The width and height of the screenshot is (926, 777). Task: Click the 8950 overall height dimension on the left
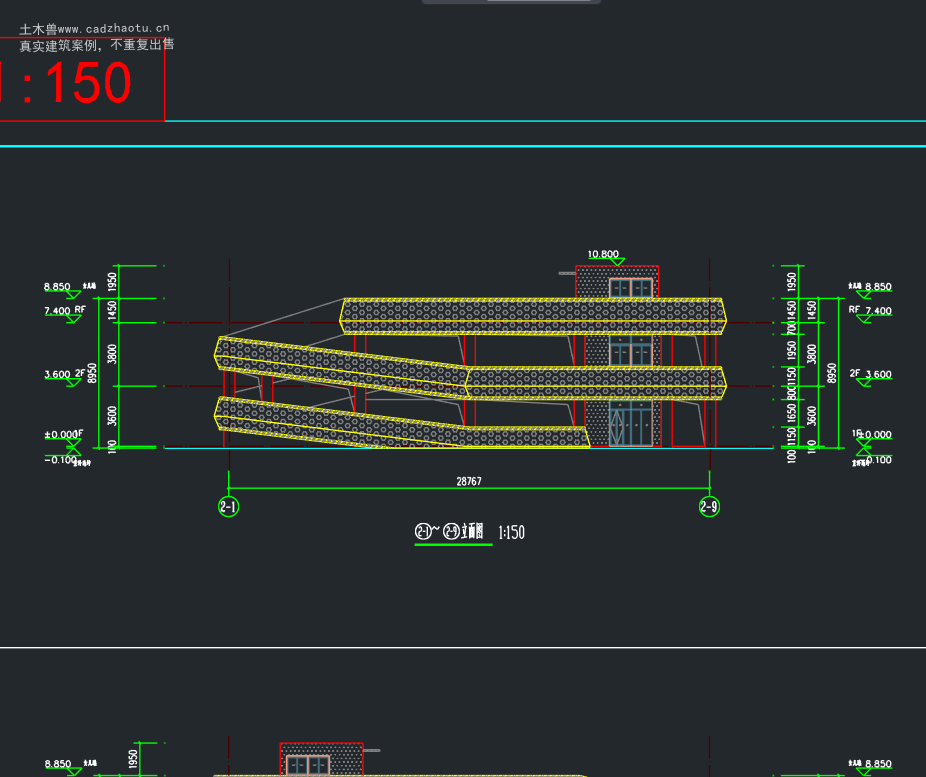click(x=92, y=373)
